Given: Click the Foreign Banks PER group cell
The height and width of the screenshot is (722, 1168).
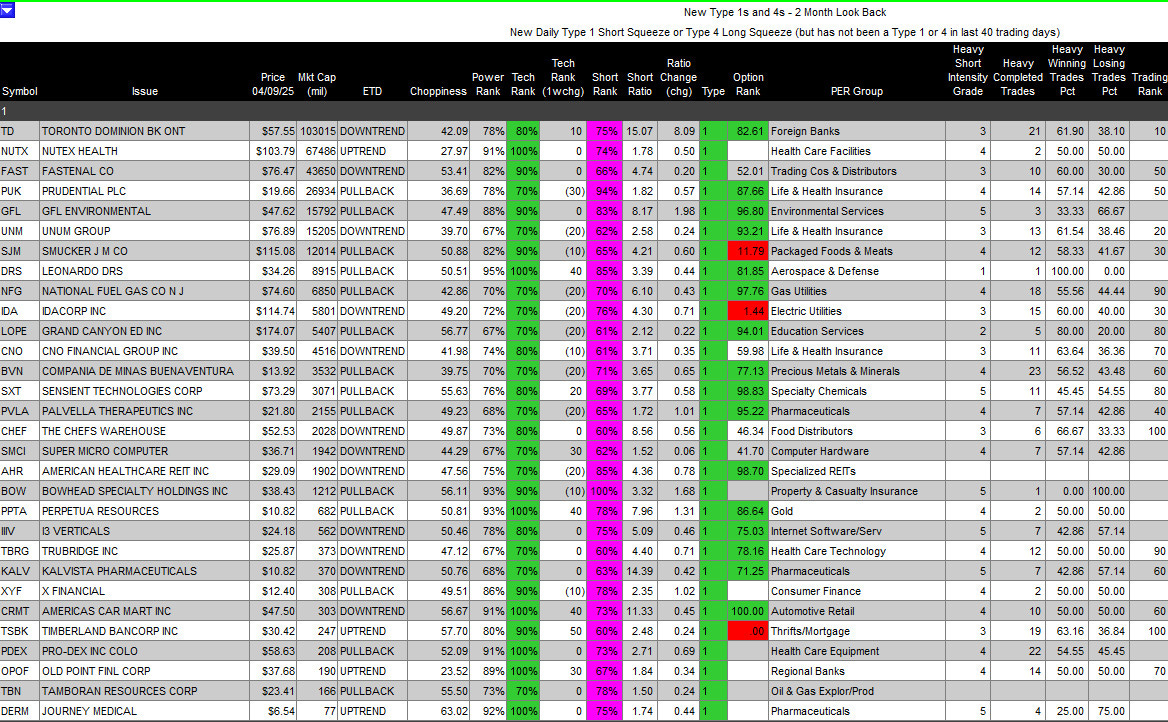Looking at the screenshot, I should point(857,131).
